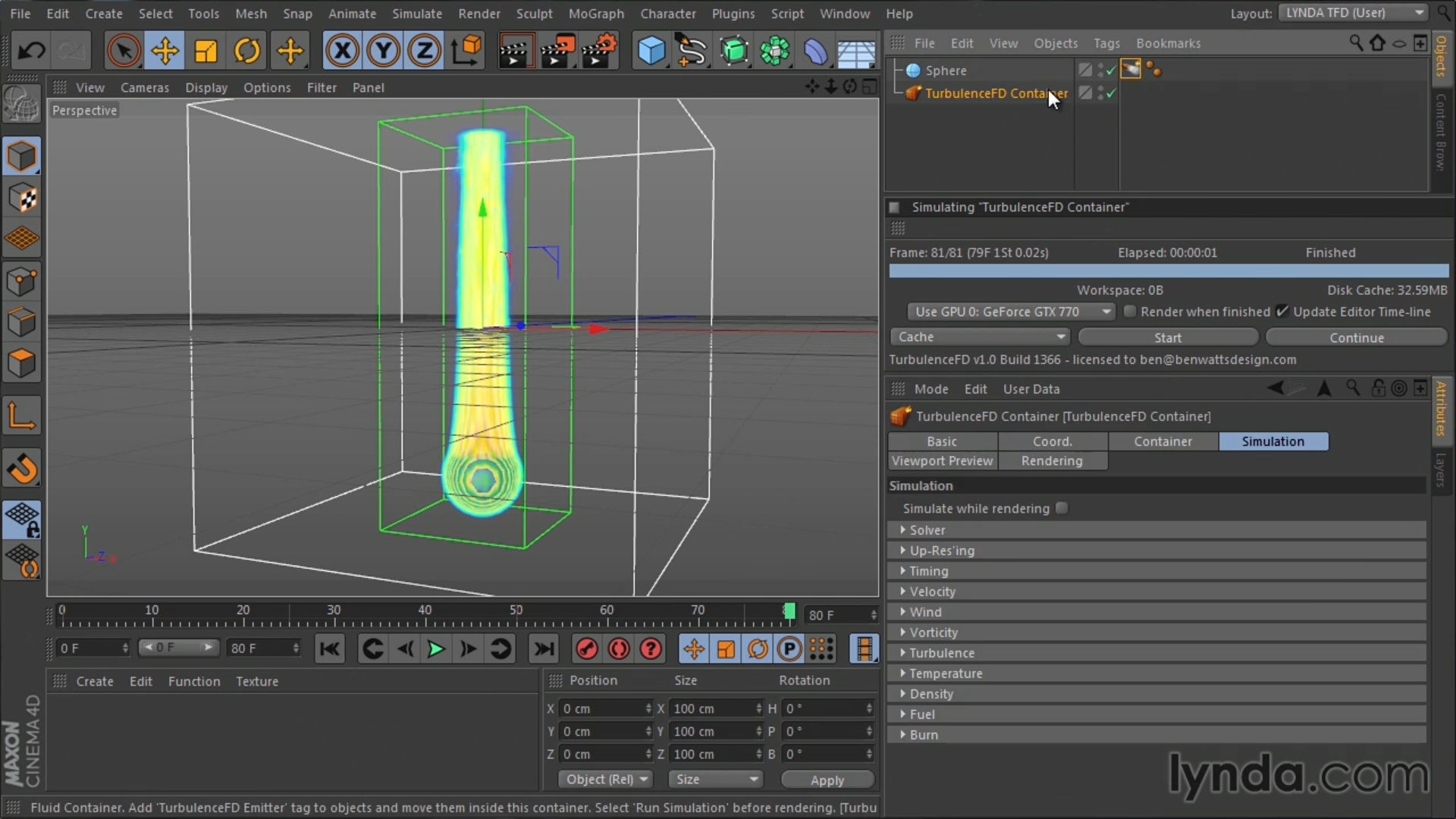Click the Undo arrow icon
This screenshot has width=1456, height=819.
click(31, 51)
